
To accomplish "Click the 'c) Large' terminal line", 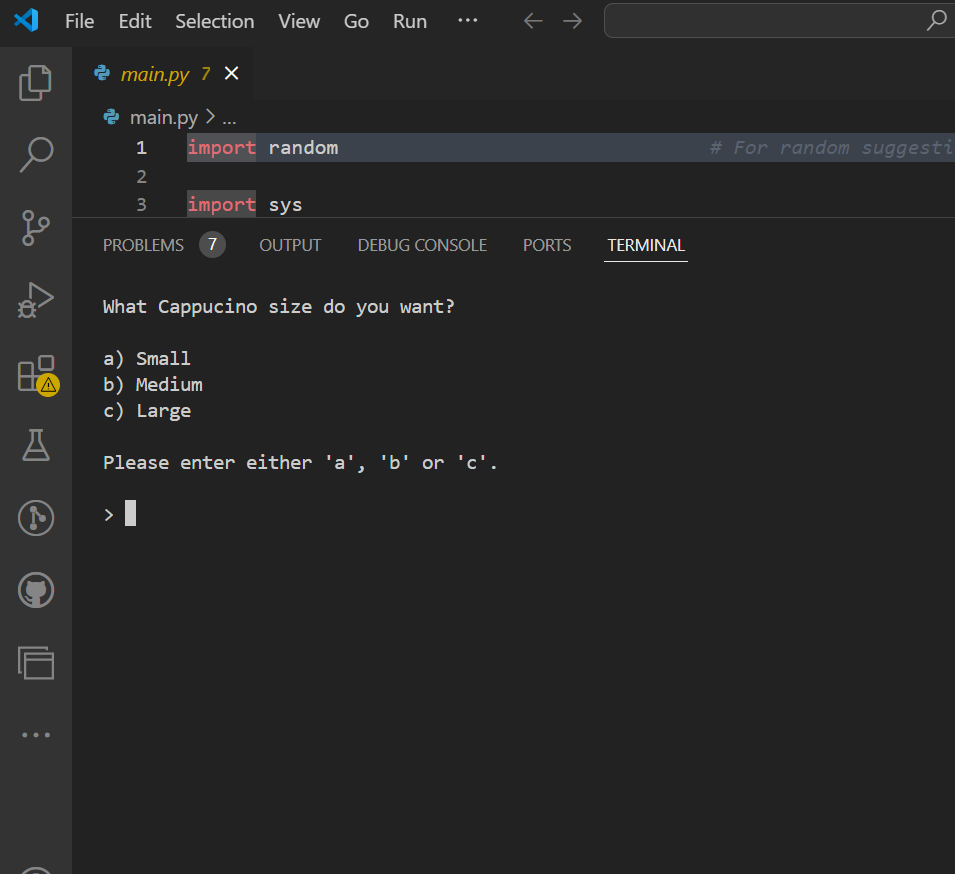I will tap(147, 411).
